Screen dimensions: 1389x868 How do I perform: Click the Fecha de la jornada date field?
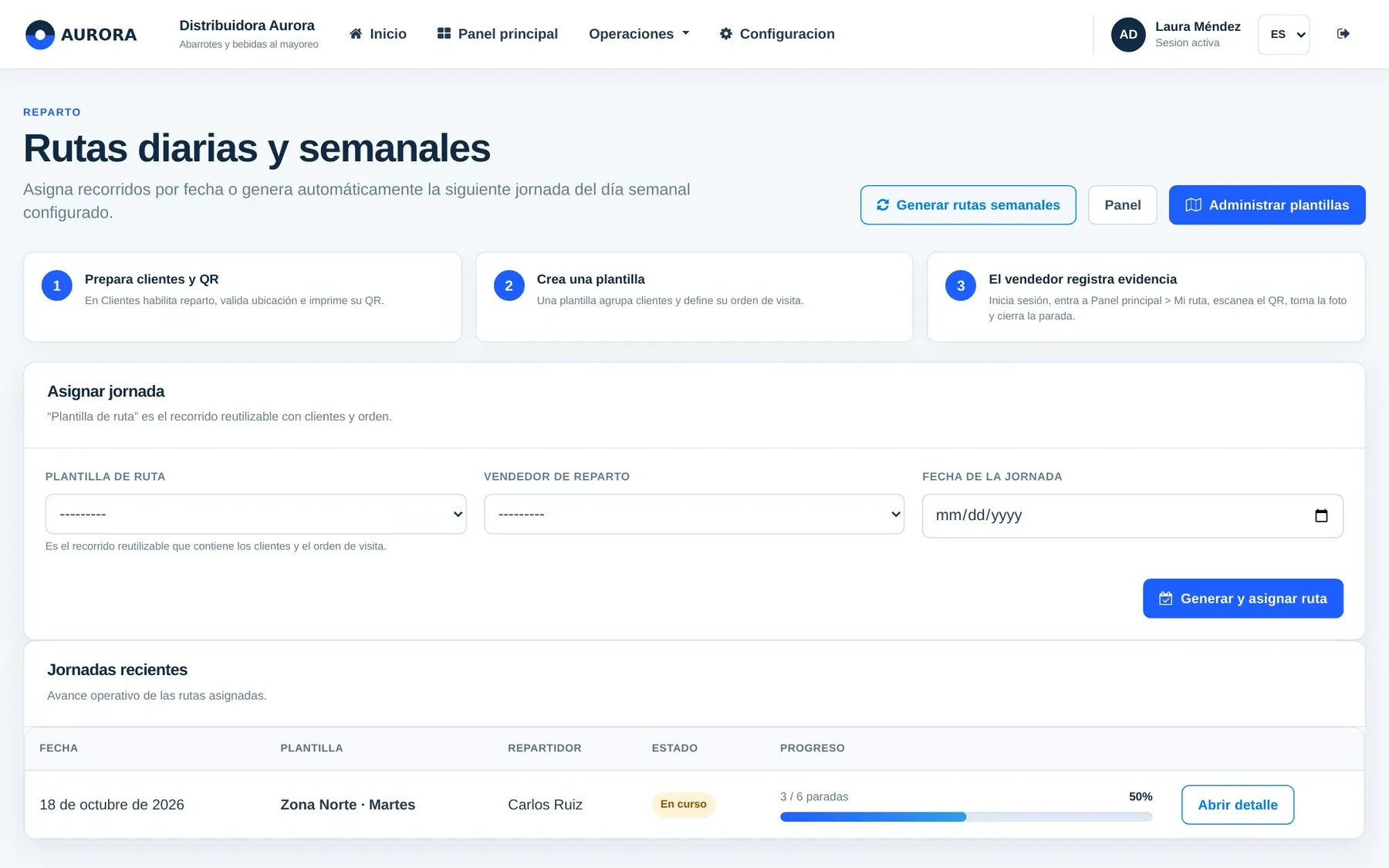coord(1133,515)
